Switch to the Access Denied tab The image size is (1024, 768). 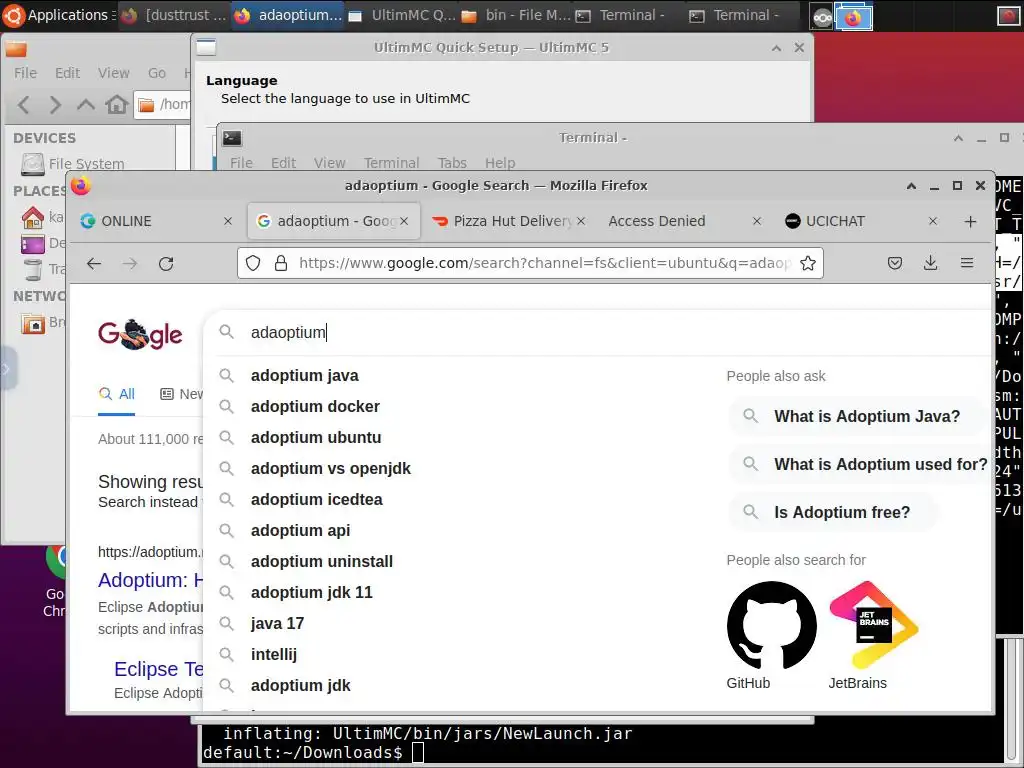pos(684,221)
